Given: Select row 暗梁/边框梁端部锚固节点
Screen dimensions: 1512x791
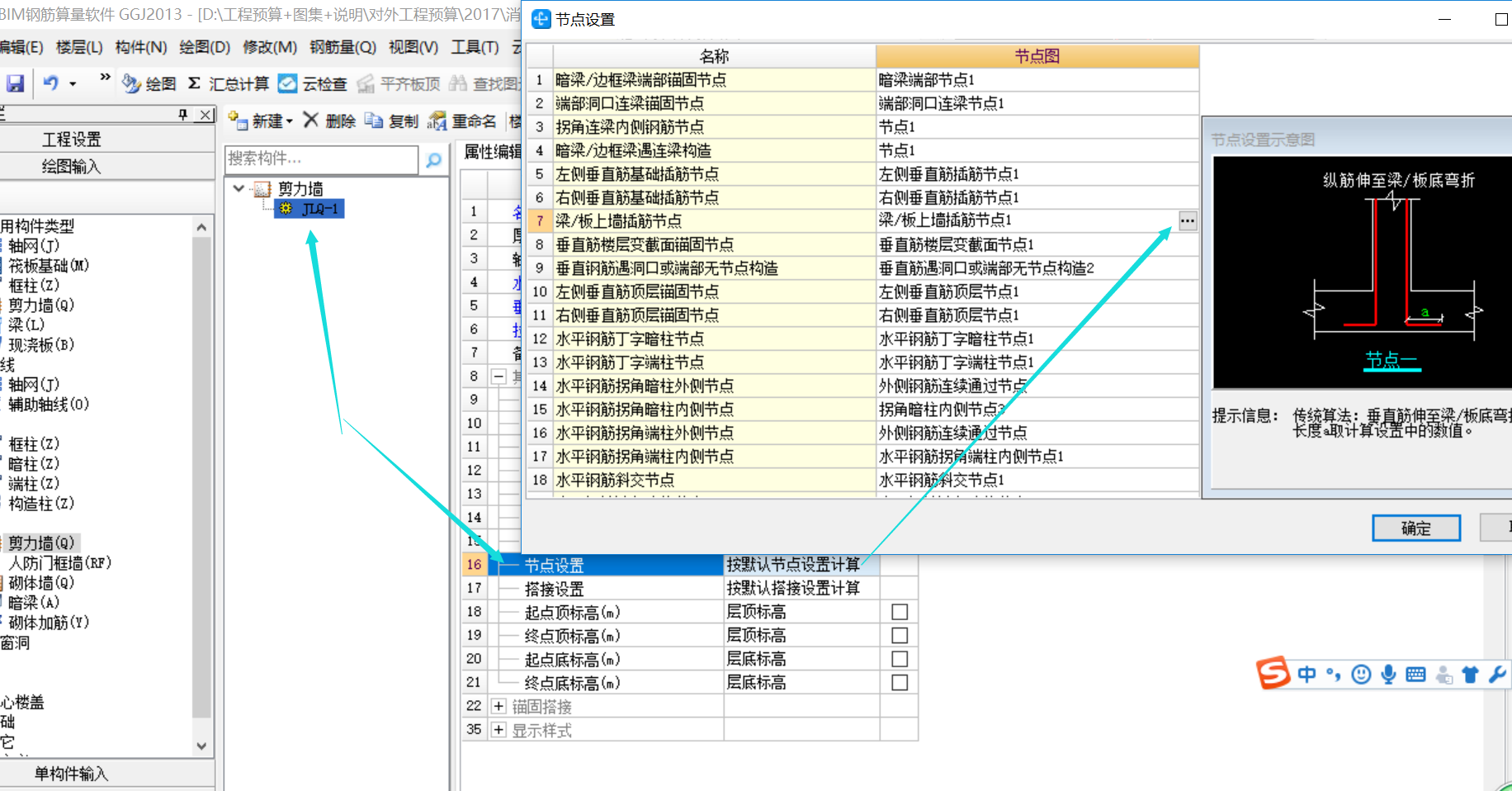Looking at the screenshot, I should (x=715, y=80).
